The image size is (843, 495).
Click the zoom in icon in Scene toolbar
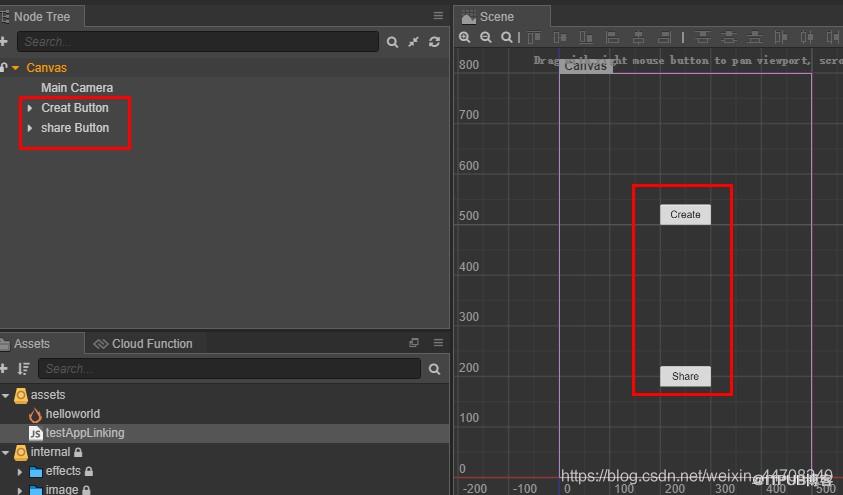click(465, 37)
